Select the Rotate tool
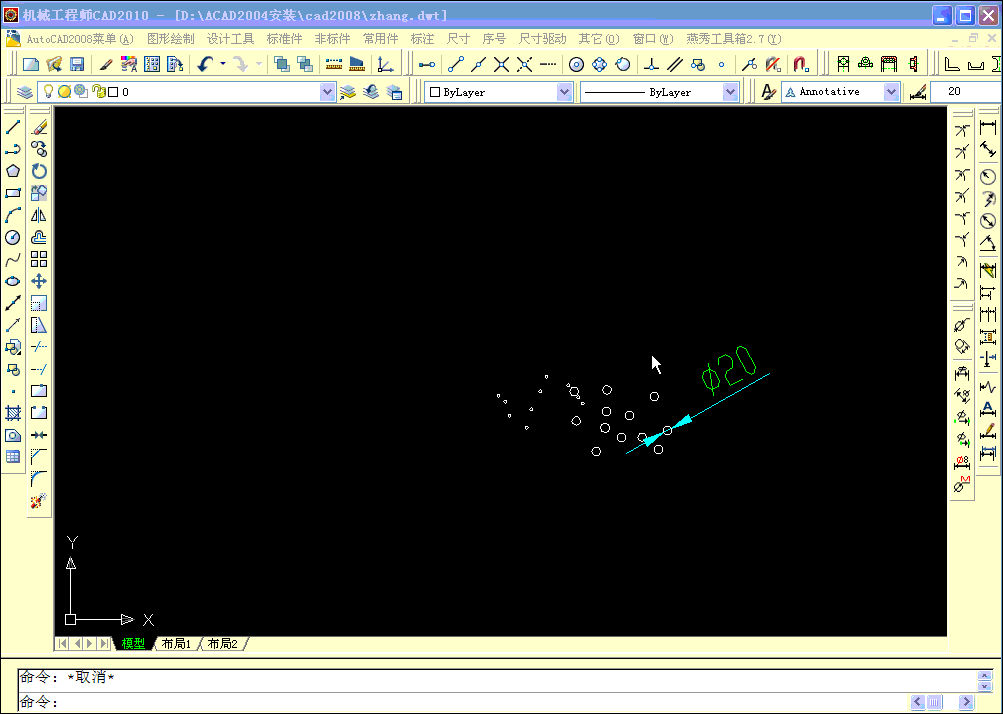 [x=39, y=171]
